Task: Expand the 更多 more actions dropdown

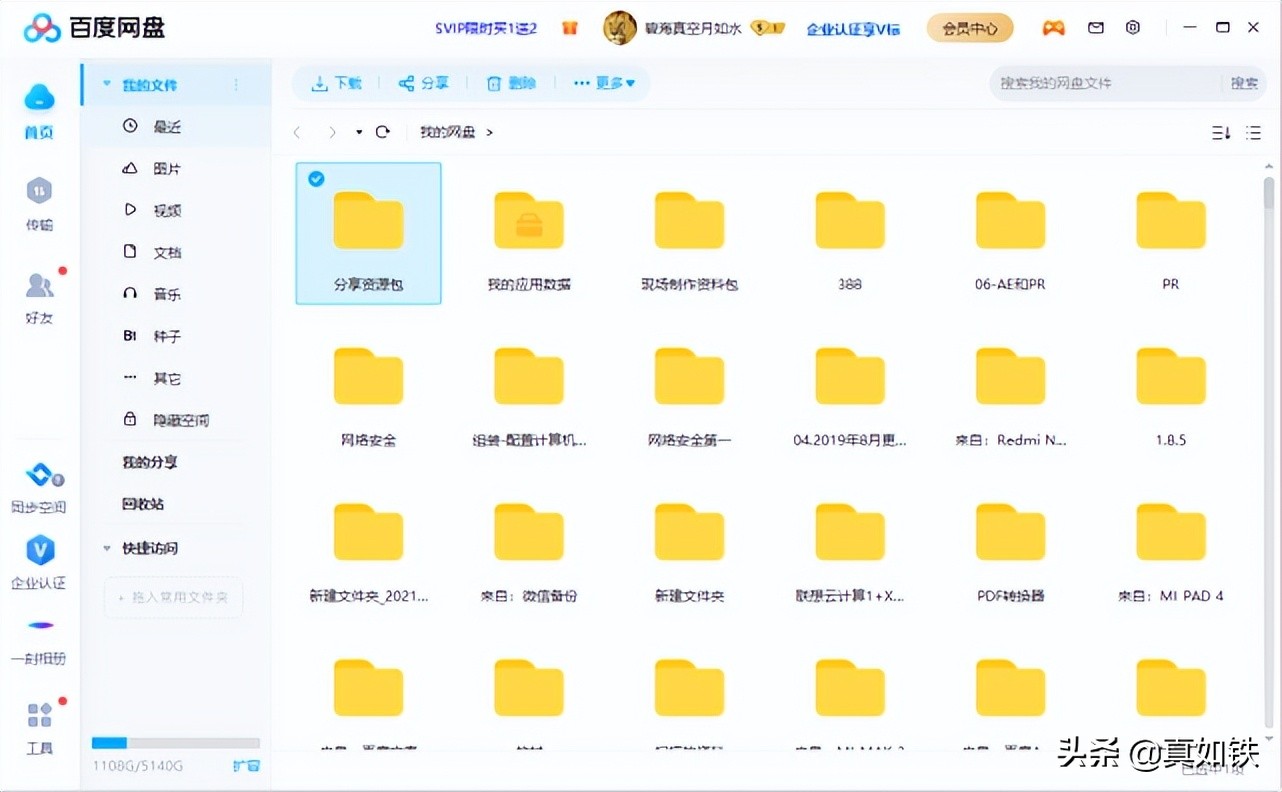Action: click(x=604, y=83)
